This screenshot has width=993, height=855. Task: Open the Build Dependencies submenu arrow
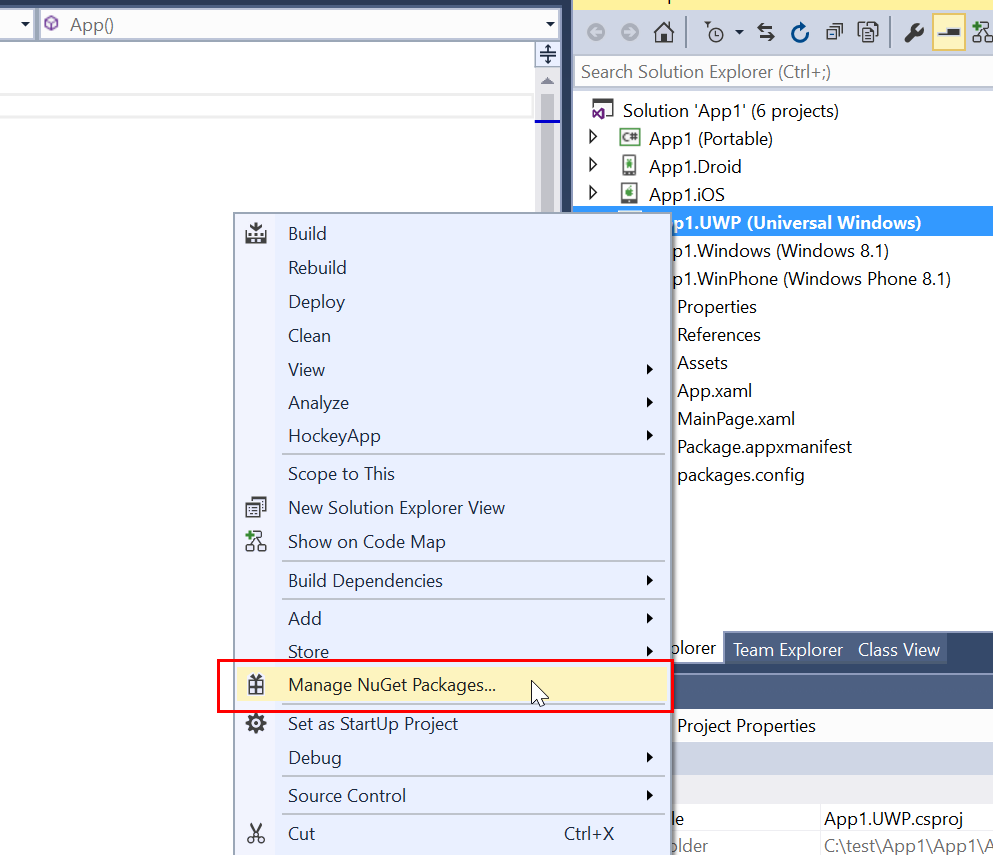(x=649, y=580)
